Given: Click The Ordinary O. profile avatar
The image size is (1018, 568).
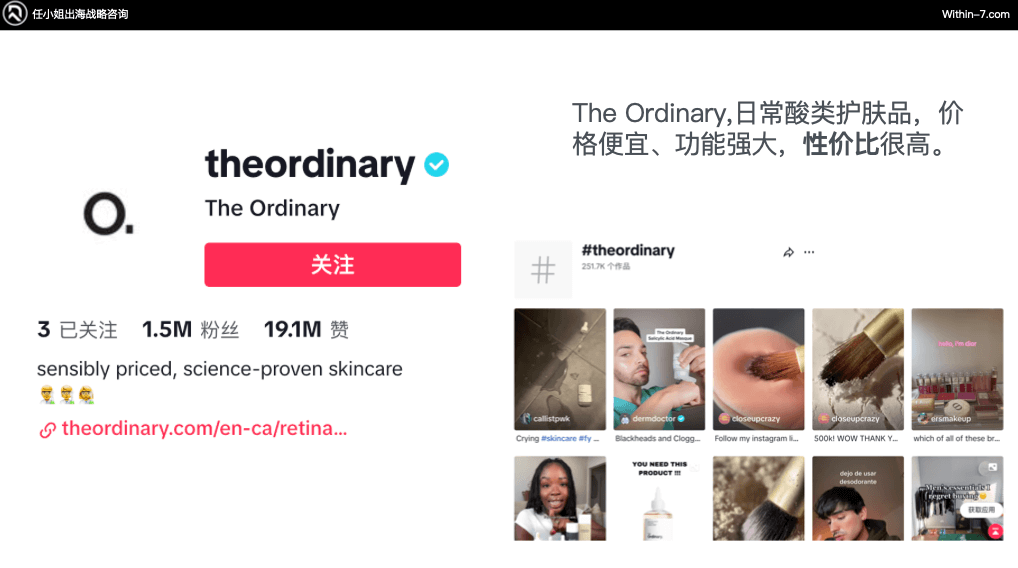Looking at the screenshot, I should pos(108,213).
